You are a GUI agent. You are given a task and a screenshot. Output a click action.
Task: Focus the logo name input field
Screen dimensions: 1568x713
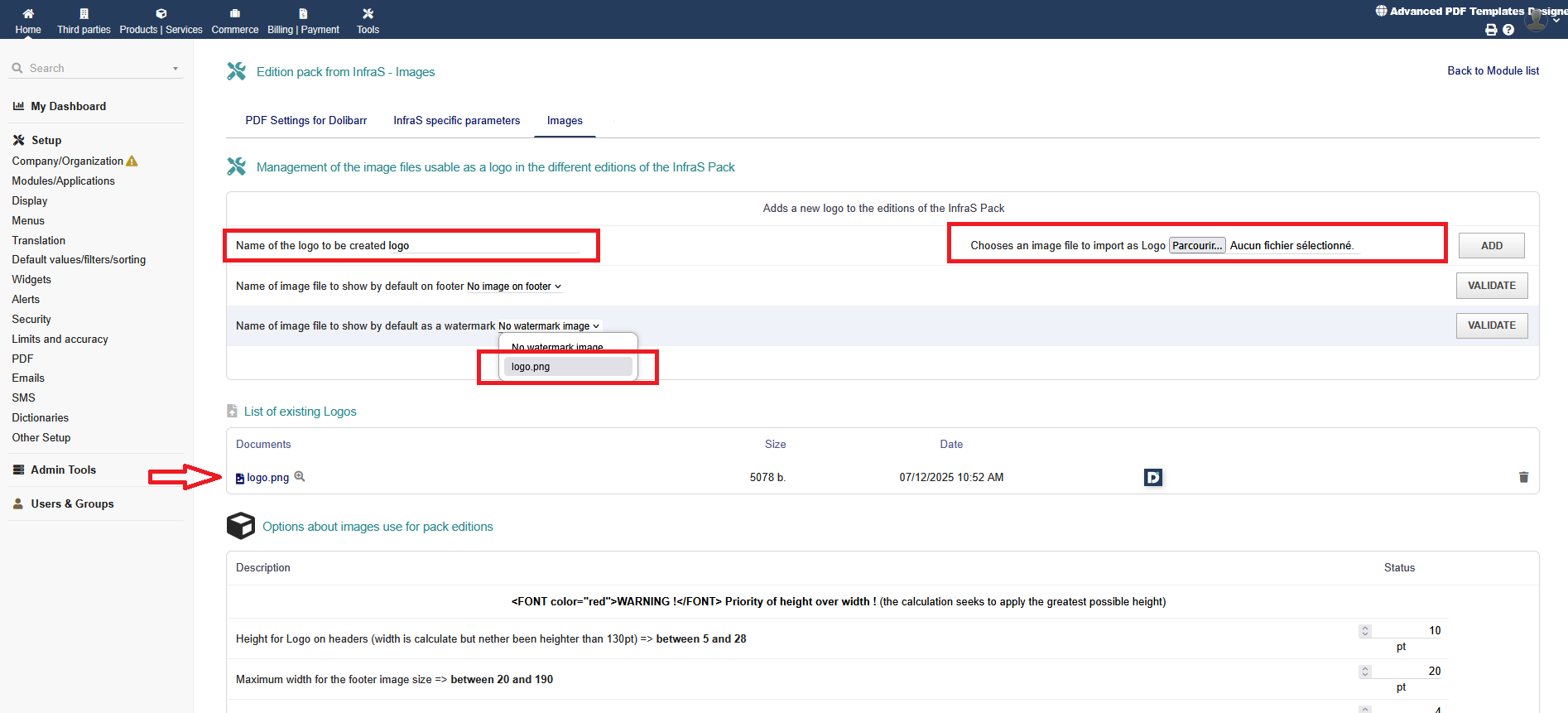point(494,246)
